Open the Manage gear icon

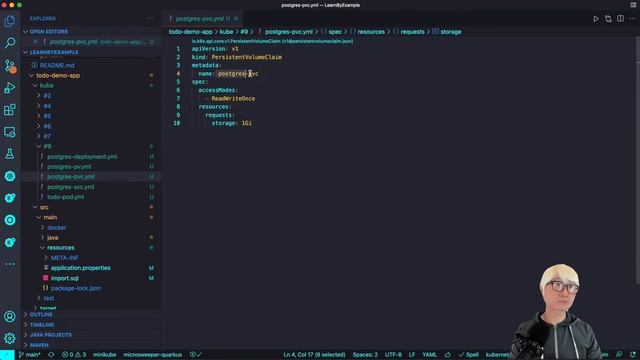pos(10,338)
